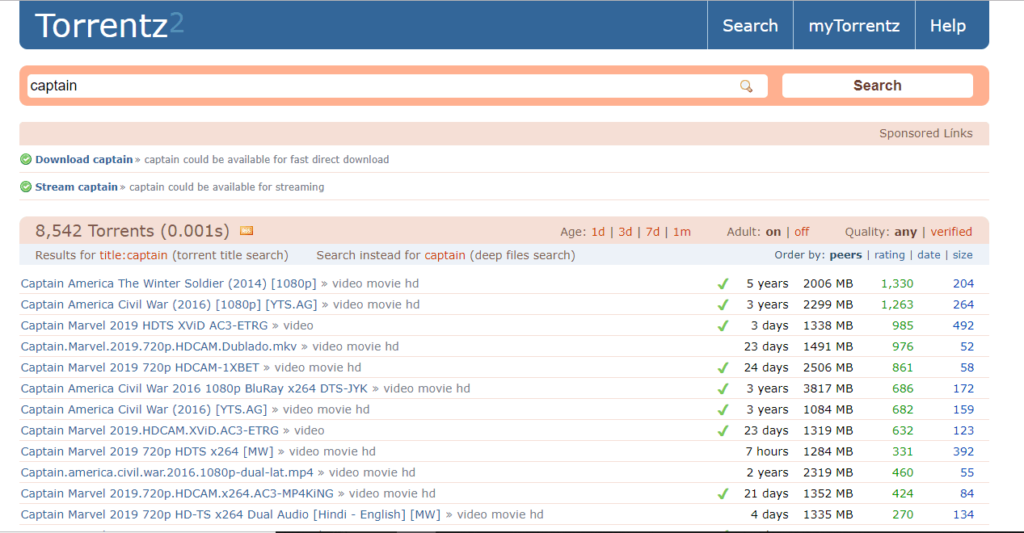Viewport: 1024px width, 533px height.
Task: Filter age to 3d
Action: coord(625,232)
